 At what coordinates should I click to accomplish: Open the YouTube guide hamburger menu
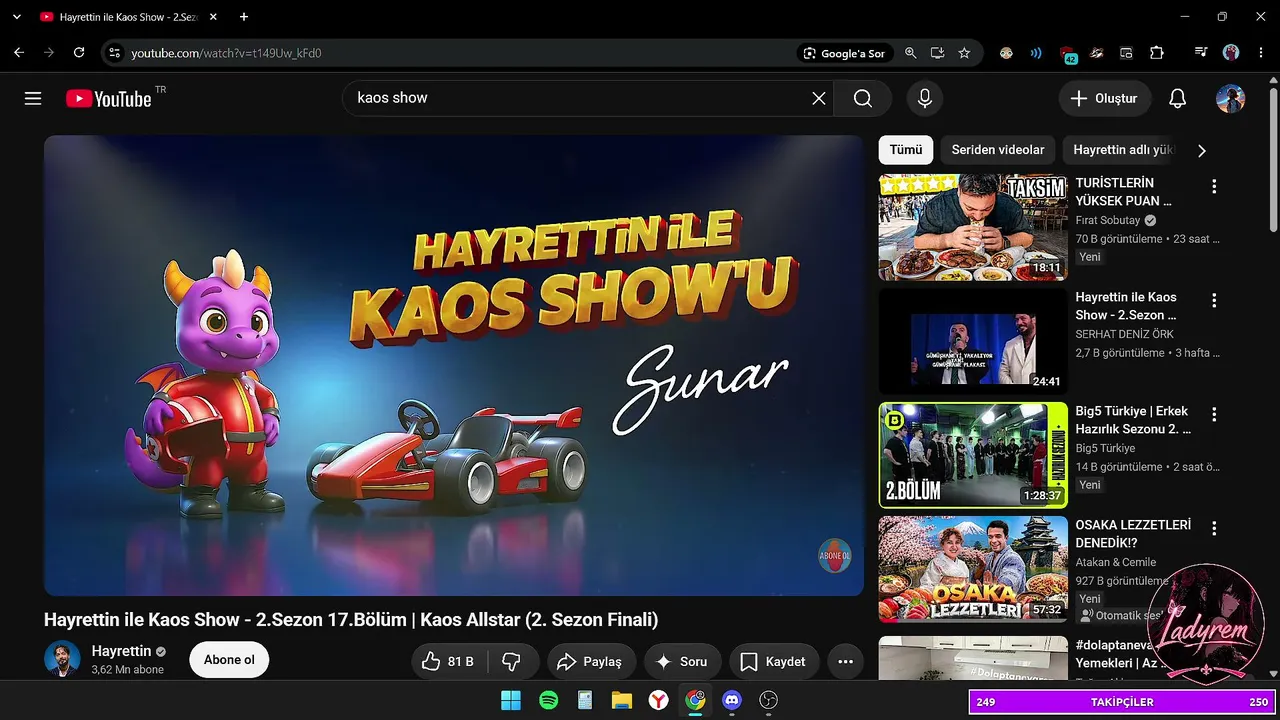pos(33,98)
